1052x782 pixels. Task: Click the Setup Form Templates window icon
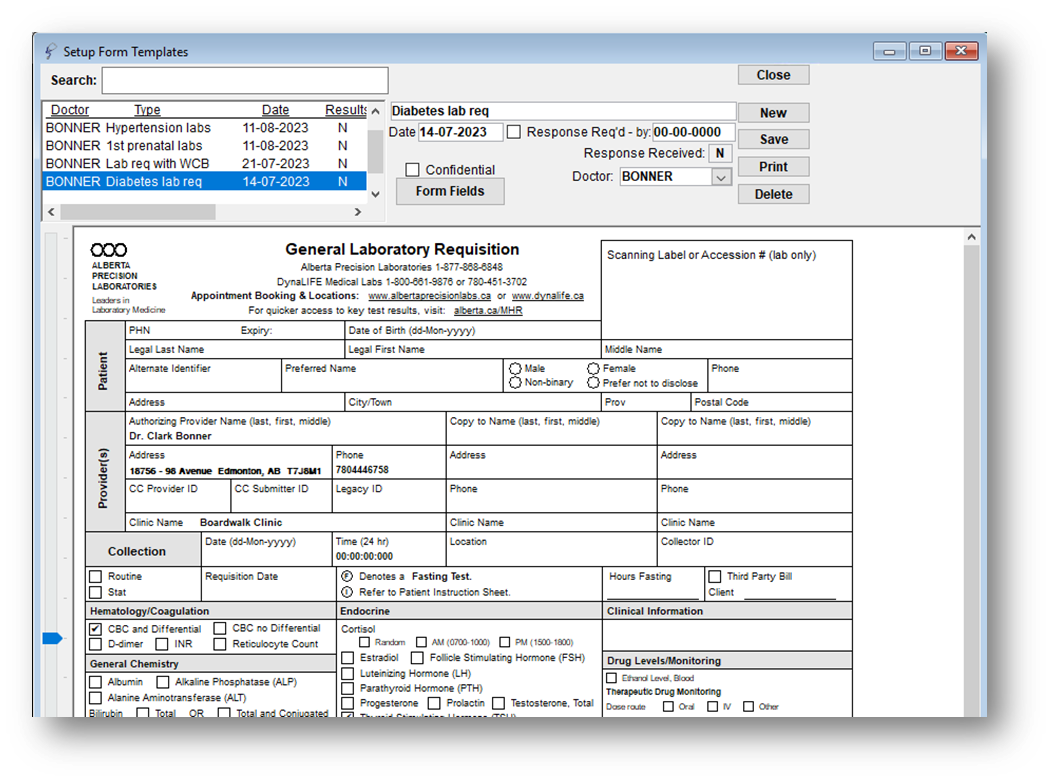pyautogui.click(x=50, y=52)
